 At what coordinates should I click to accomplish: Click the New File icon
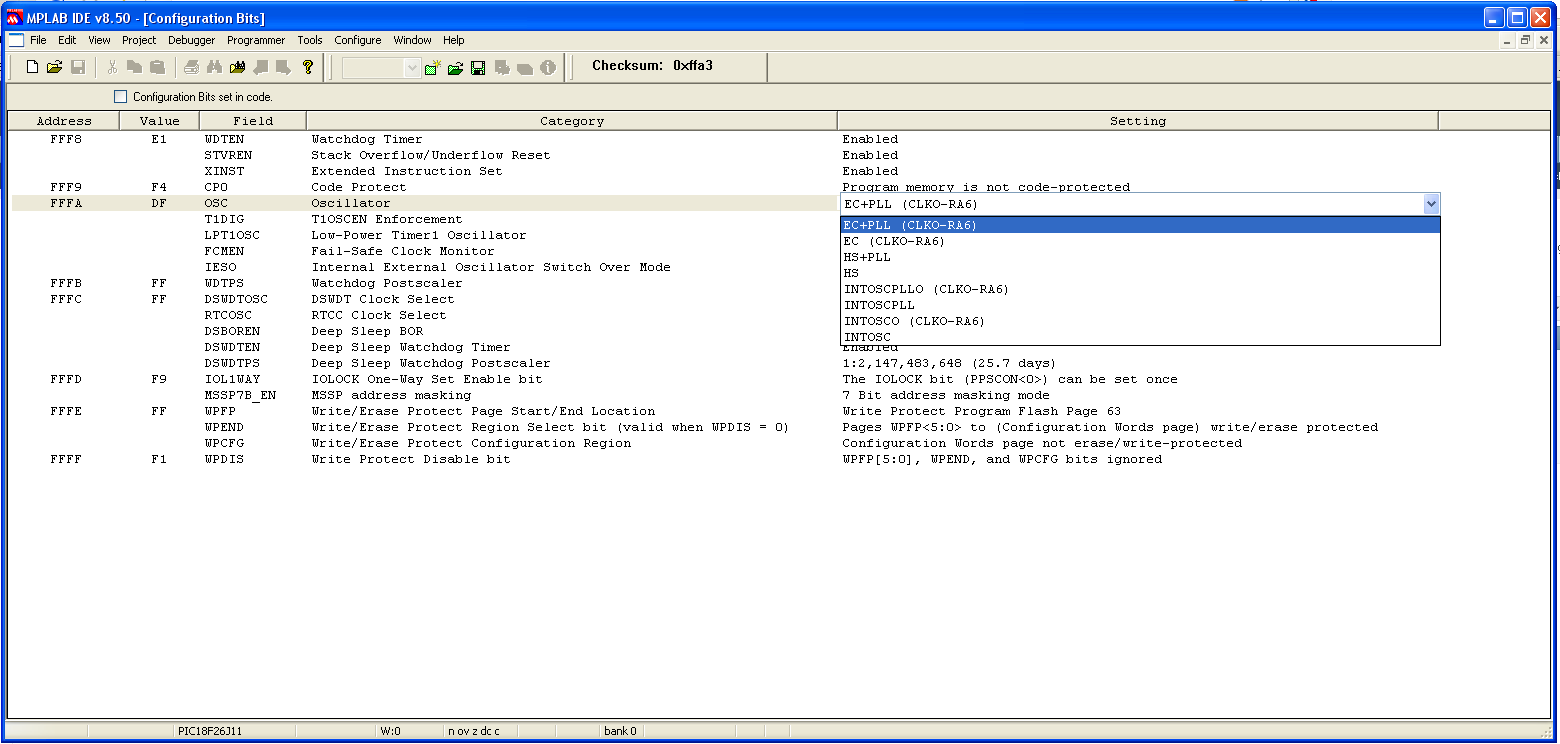[x=32, y=67]
